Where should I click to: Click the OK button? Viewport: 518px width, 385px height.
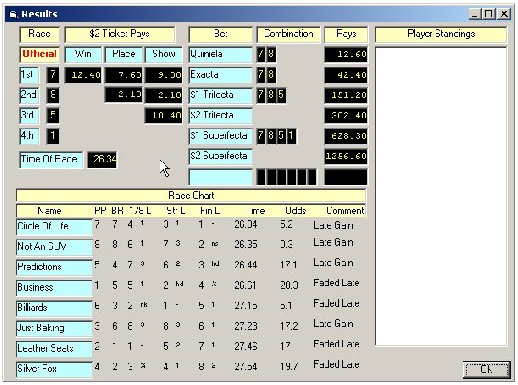point(486,369)
